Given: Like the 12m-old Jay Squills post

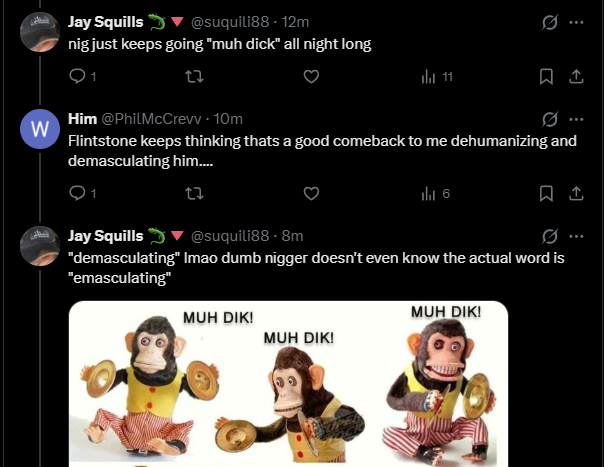Looking at the screenshot, I should point(311,76).
